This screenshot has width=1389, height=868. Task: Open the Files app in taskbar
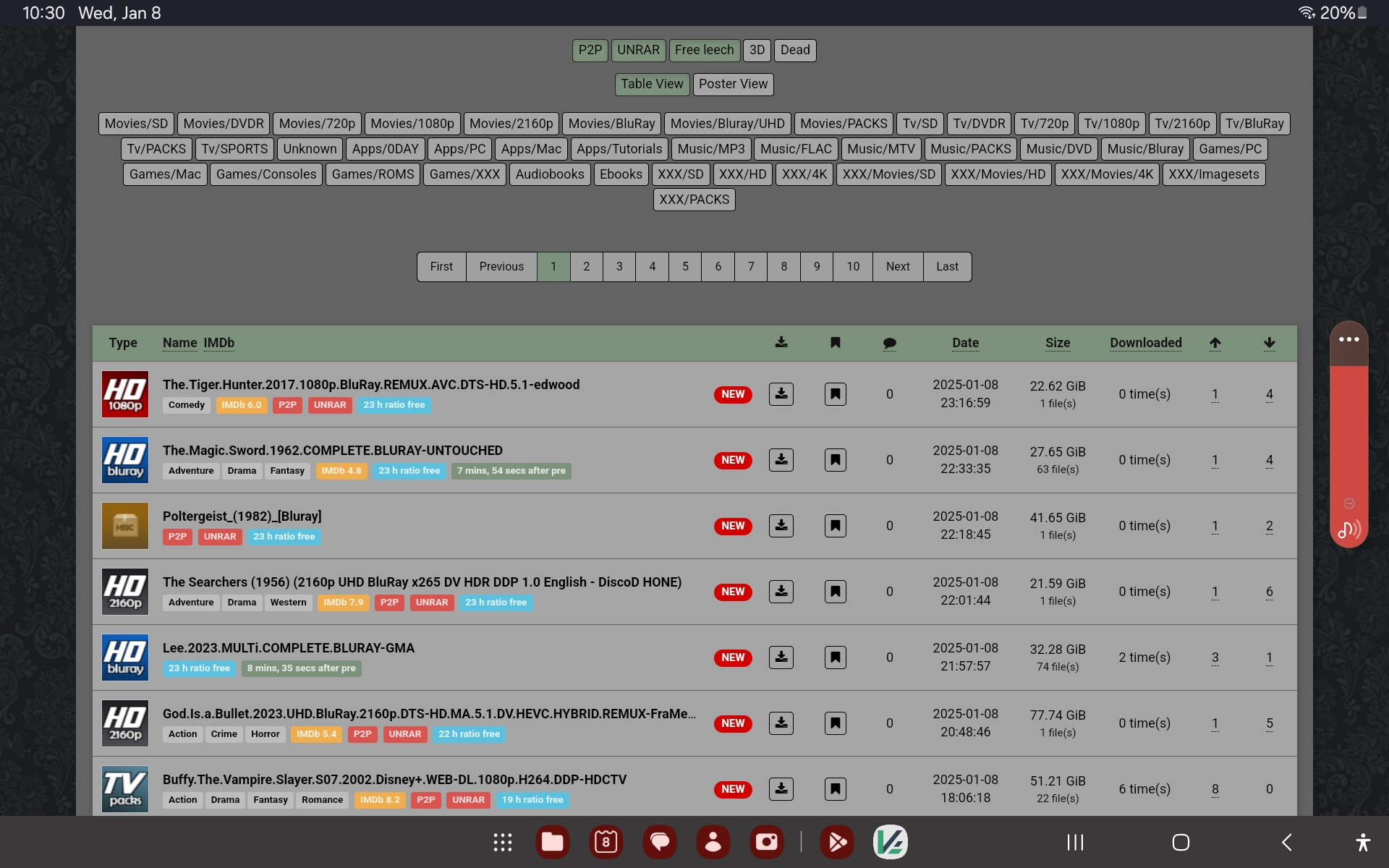[553, 842]
